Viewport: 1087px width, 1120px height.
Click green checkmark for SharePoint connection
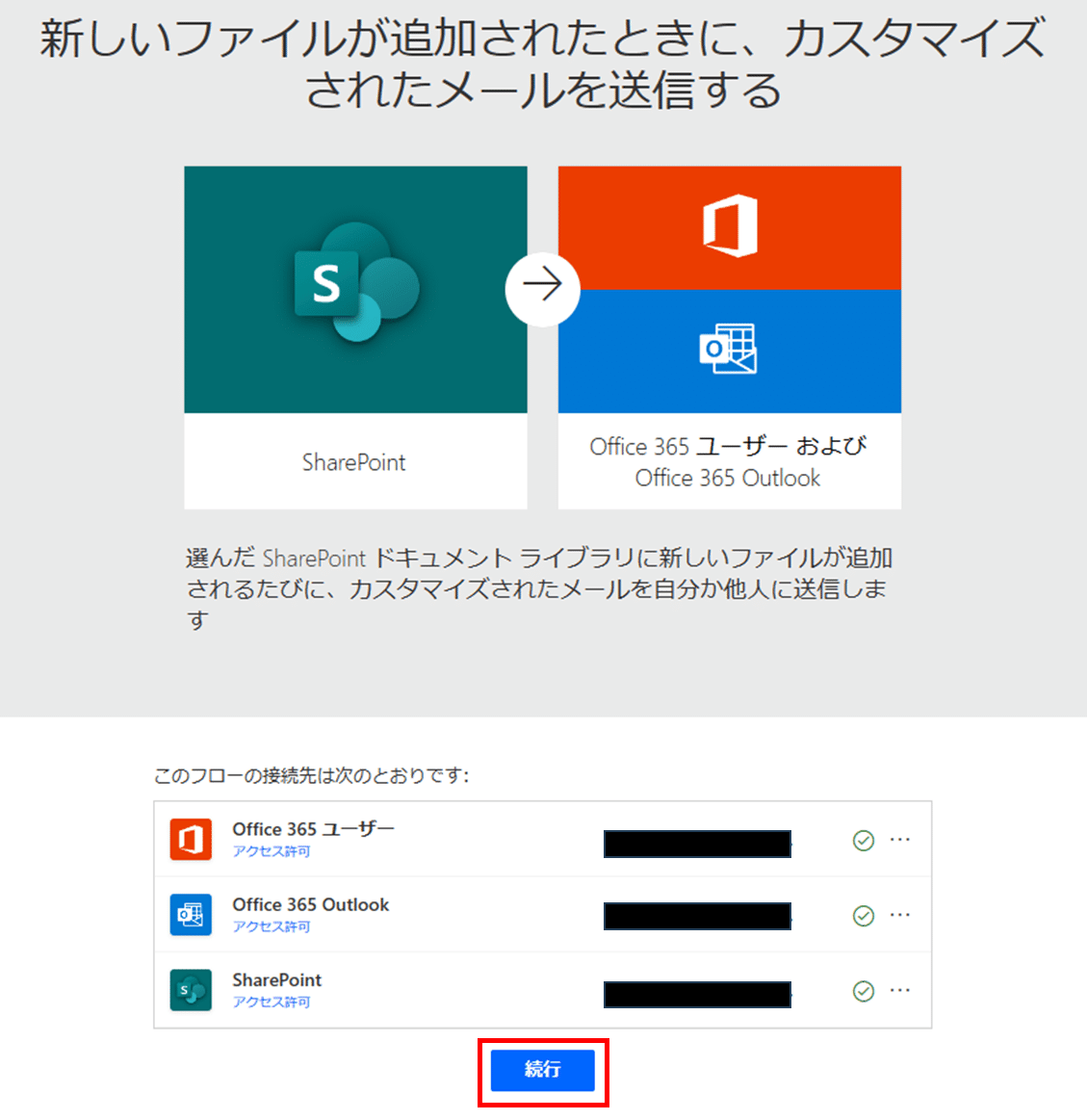tap(864, 991)
